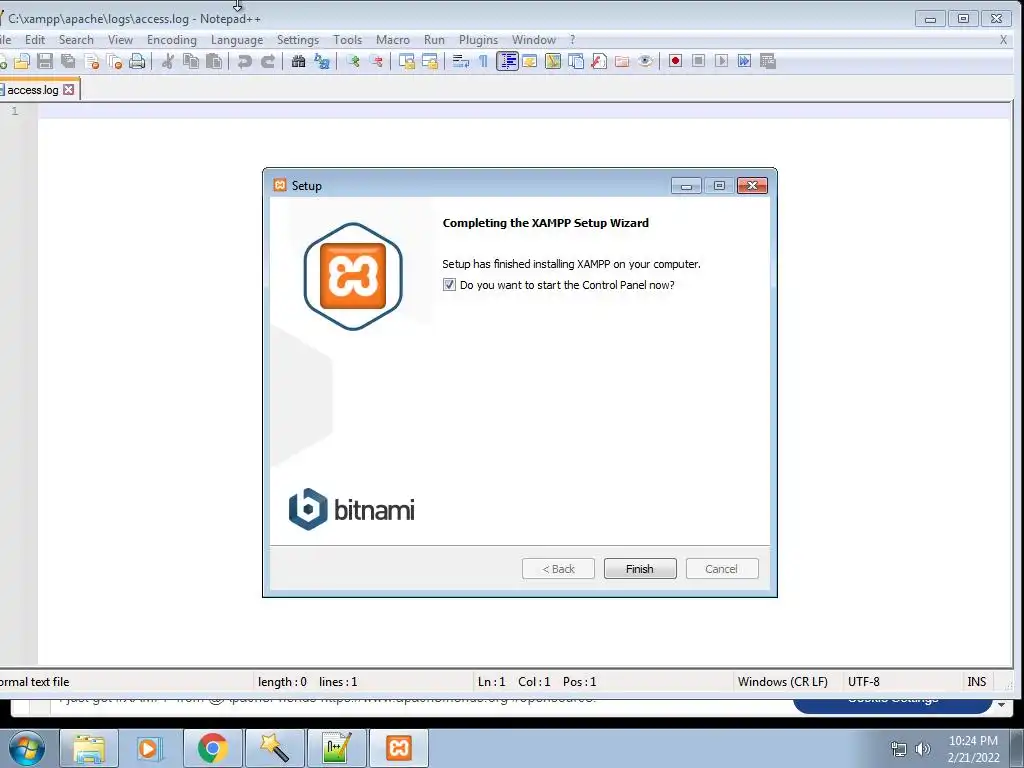
Task: Click the Cancel button in Setup wizard
Action: (722, 569)
